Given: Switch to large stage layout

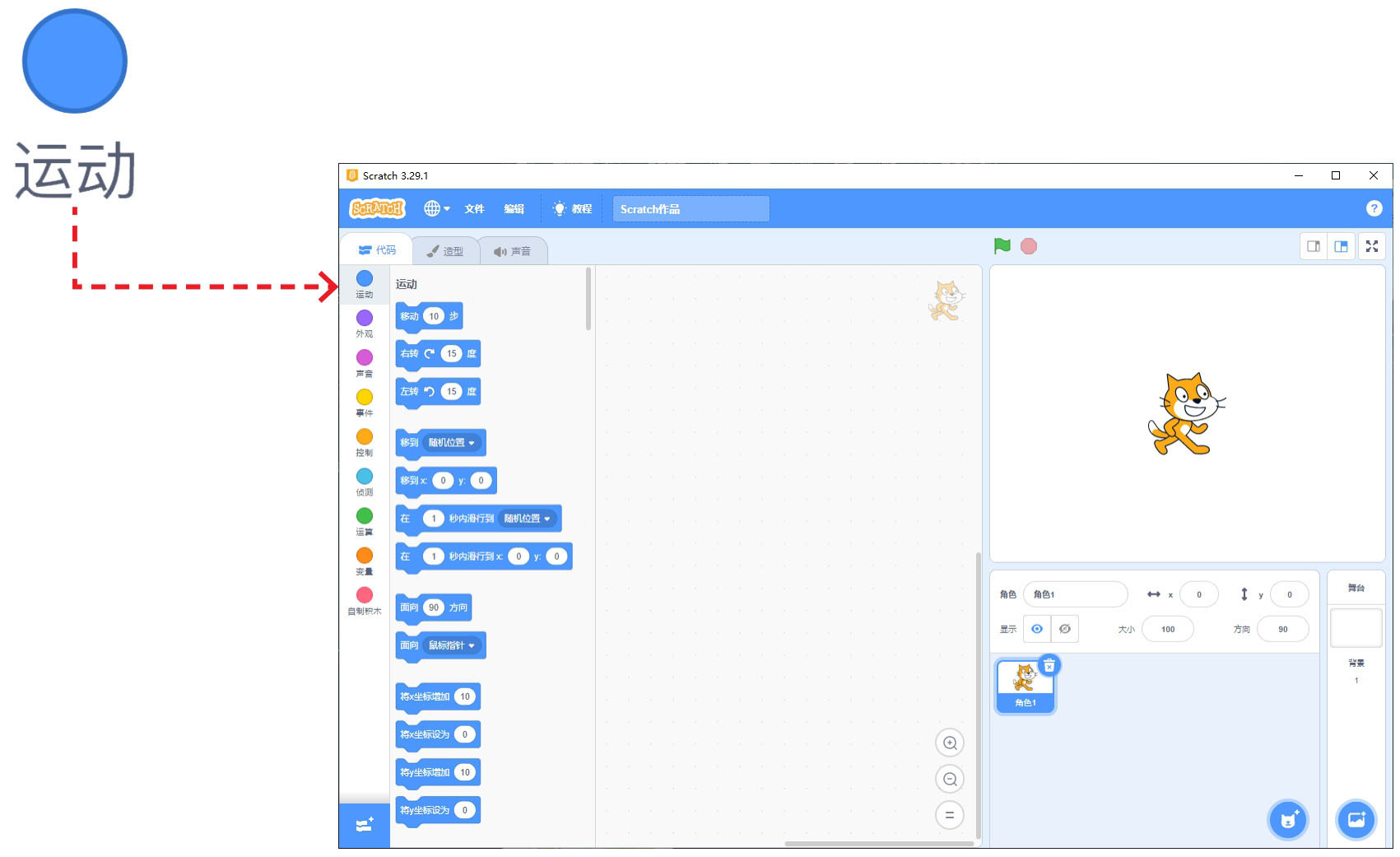Looking at the screenshot, I should [1341, 246].
